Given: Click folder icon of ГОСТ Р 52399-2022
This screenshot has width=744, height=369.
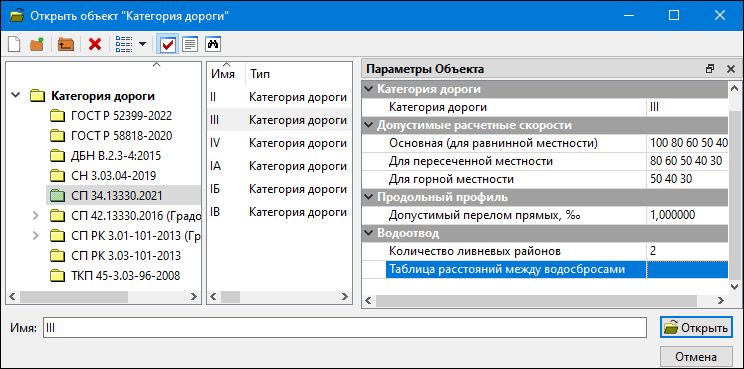Looking at the screenshot, I should (57, 116).
